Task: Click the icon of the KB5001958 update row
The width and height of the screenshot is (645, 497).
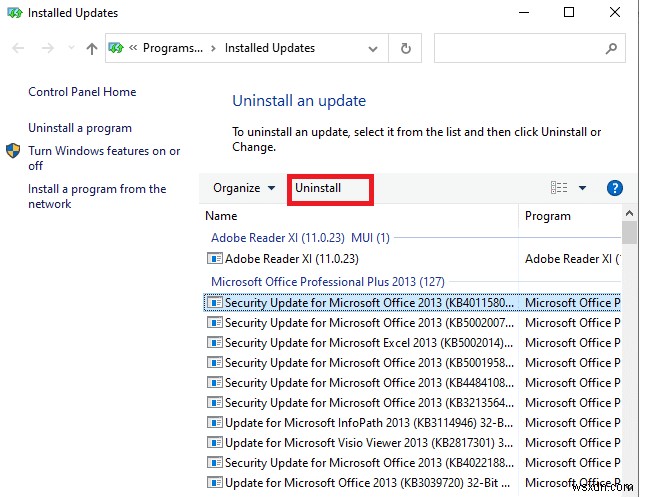Action: click(x=215, y=362)
